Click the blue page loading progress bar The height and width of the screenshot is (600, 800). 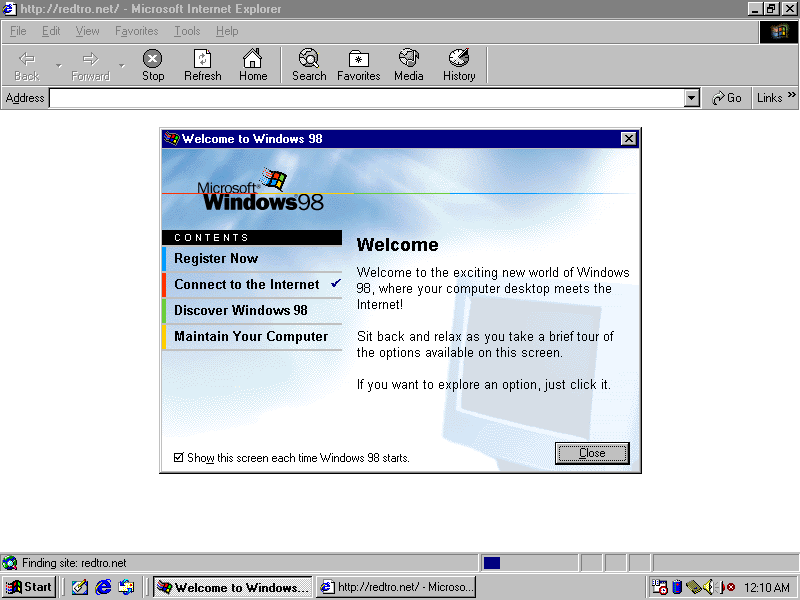click(x=491, y=563)
